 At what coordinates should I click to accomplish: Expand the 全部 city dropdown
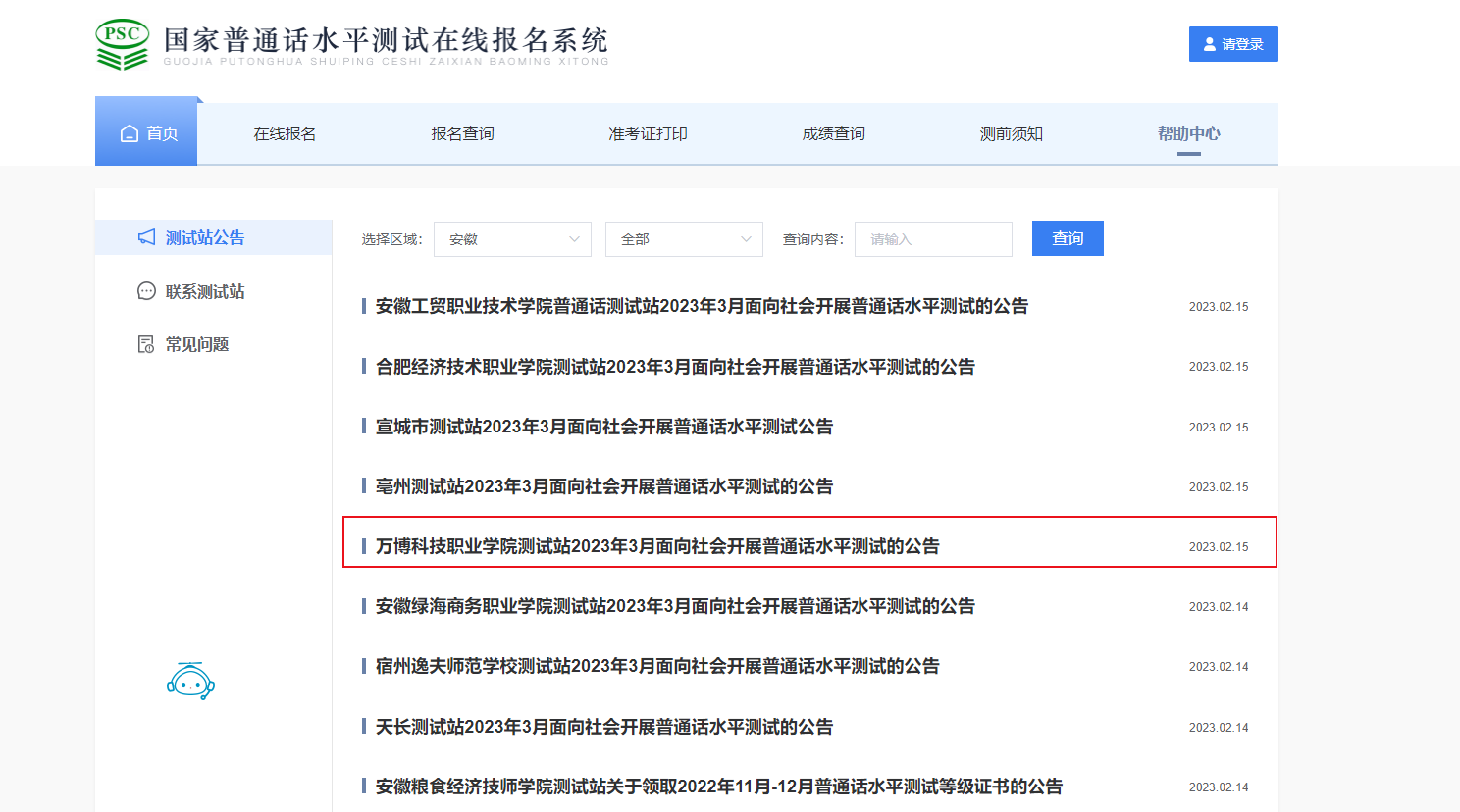pos(684,239)
